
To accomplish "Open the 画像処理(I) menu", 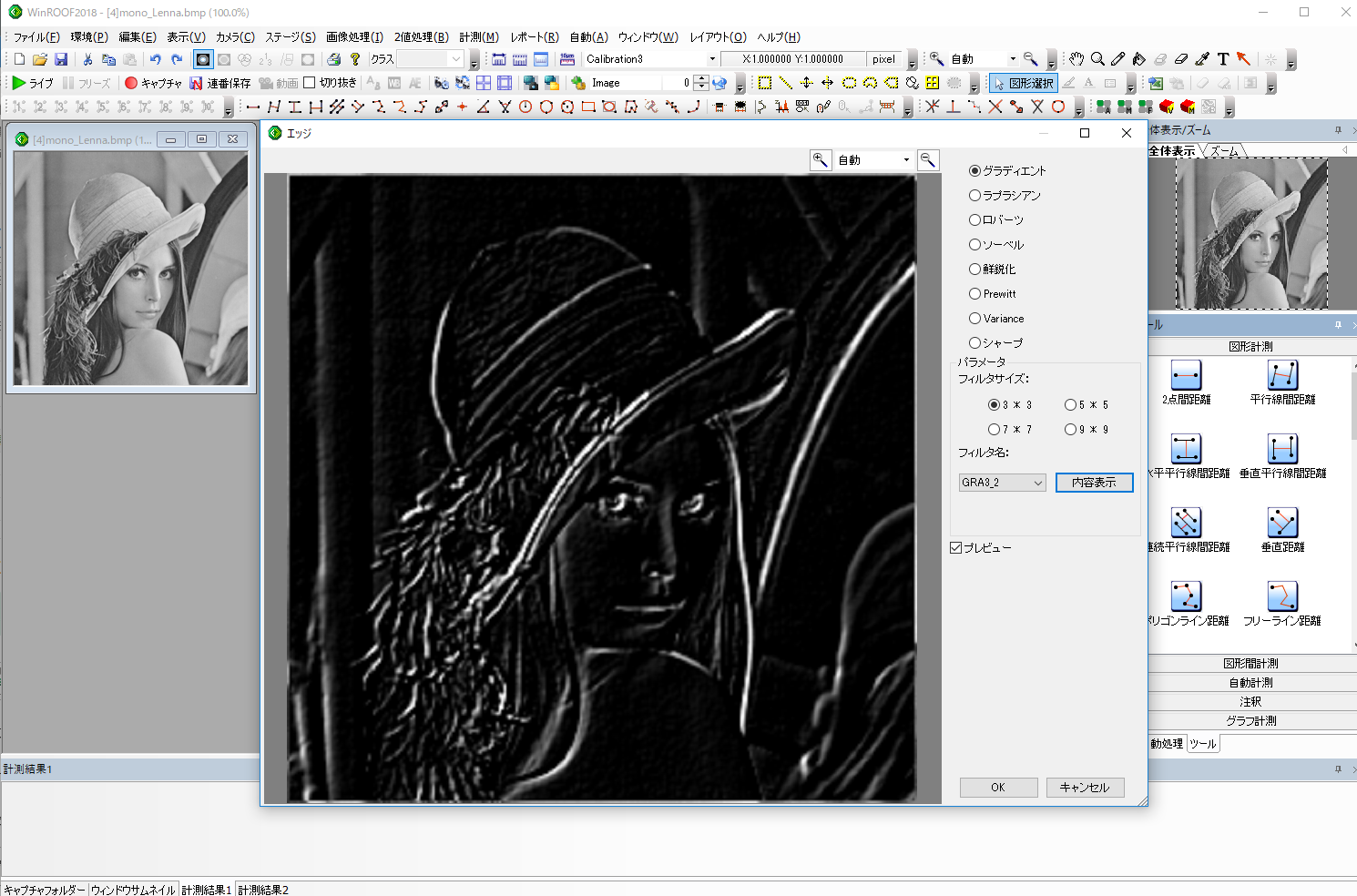I will pyautogui.click(x=354, y=37).
